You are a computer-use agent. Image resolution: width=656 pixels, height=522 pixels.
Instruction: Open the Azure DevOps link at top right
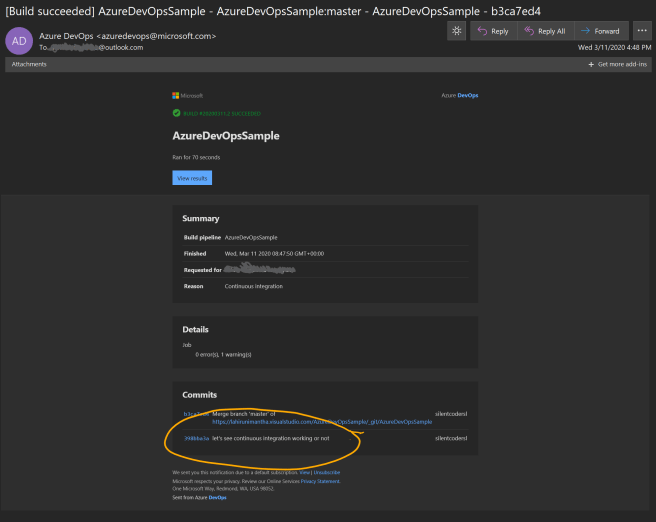click(460, 96)
